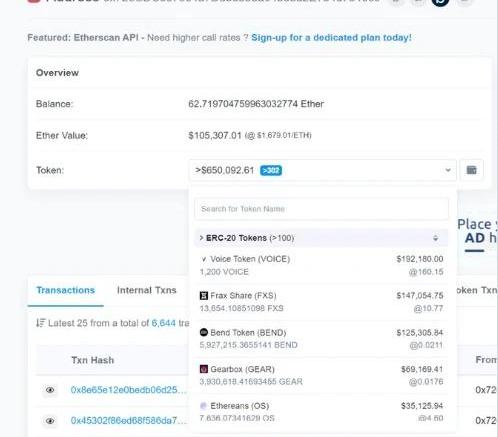Open transaction hash 0x8e65e12e0bedb06d25 link

coord(129,390)
